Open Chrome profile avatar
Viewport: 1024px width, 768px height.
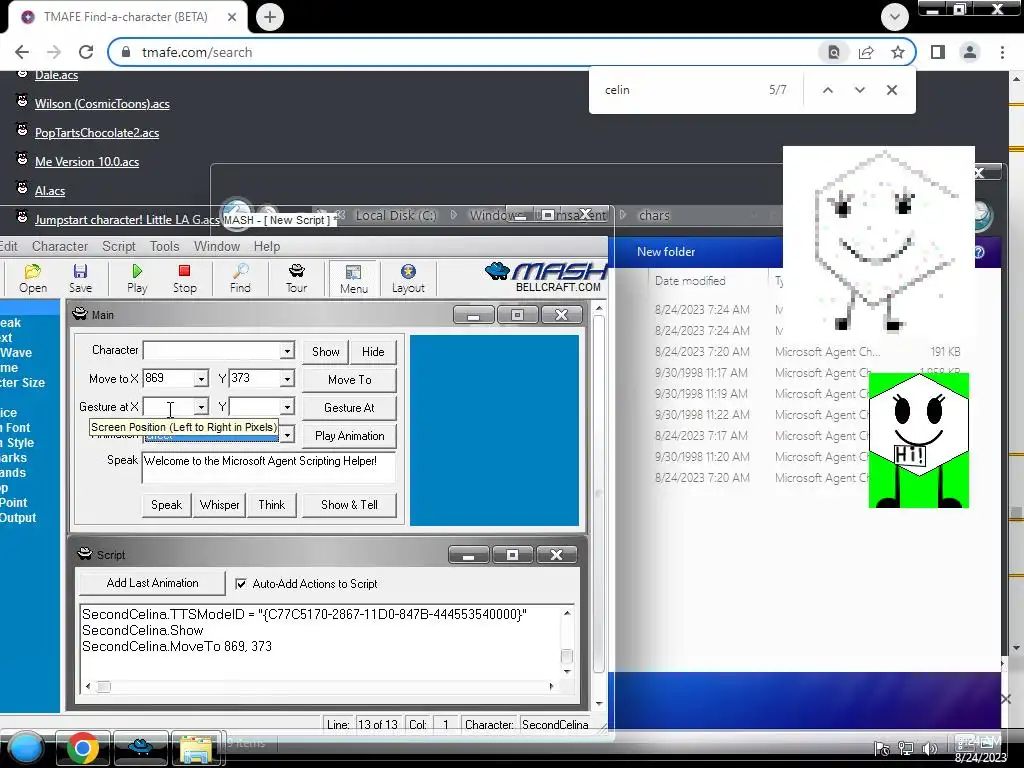[970, 52]
